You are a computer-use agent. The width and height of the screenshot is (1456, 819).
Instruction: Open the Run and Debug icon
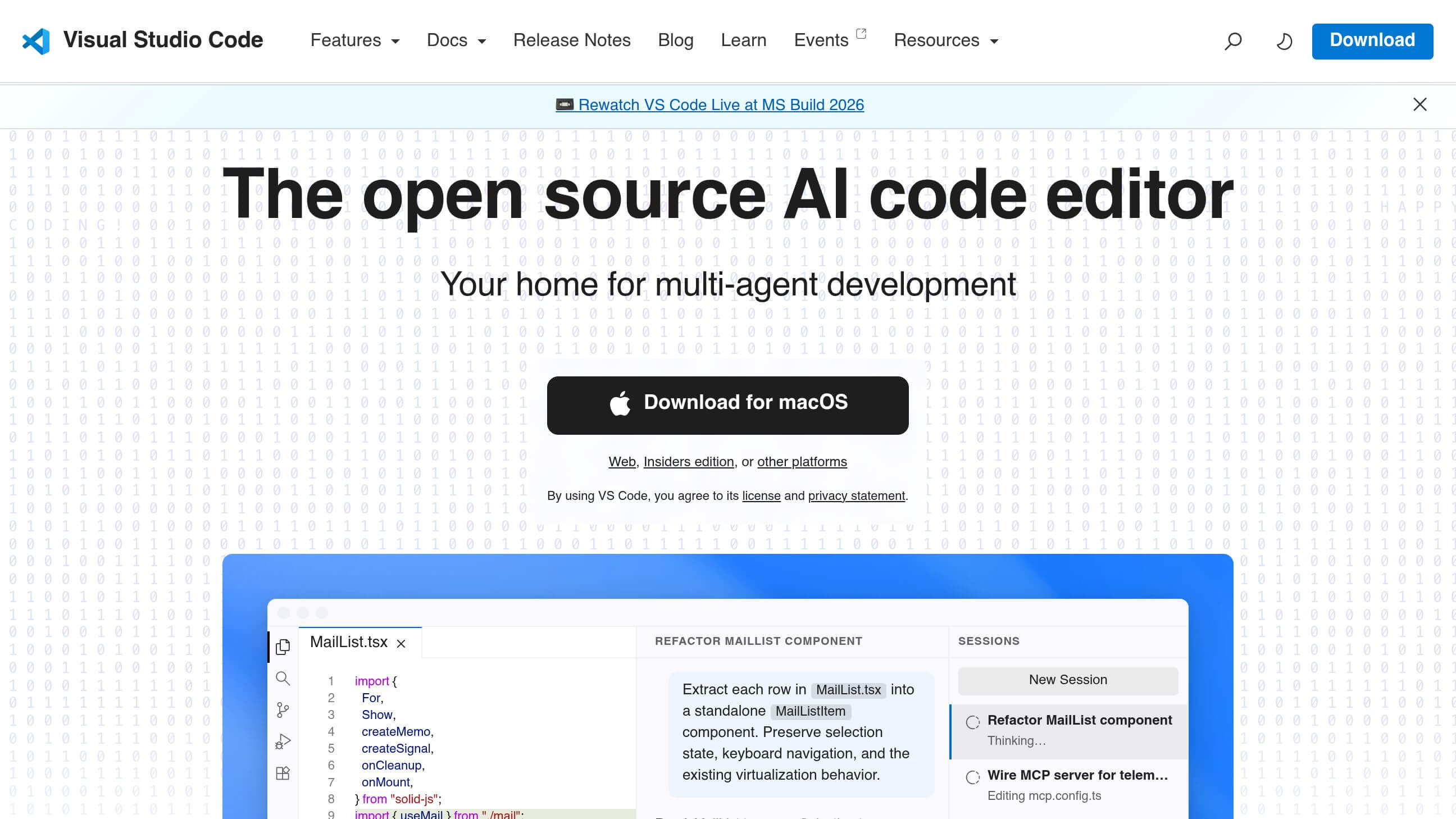283,741
